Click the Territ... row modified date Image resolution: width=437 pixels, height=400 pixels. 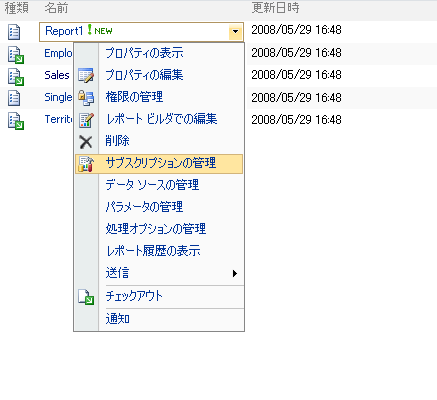296,120
